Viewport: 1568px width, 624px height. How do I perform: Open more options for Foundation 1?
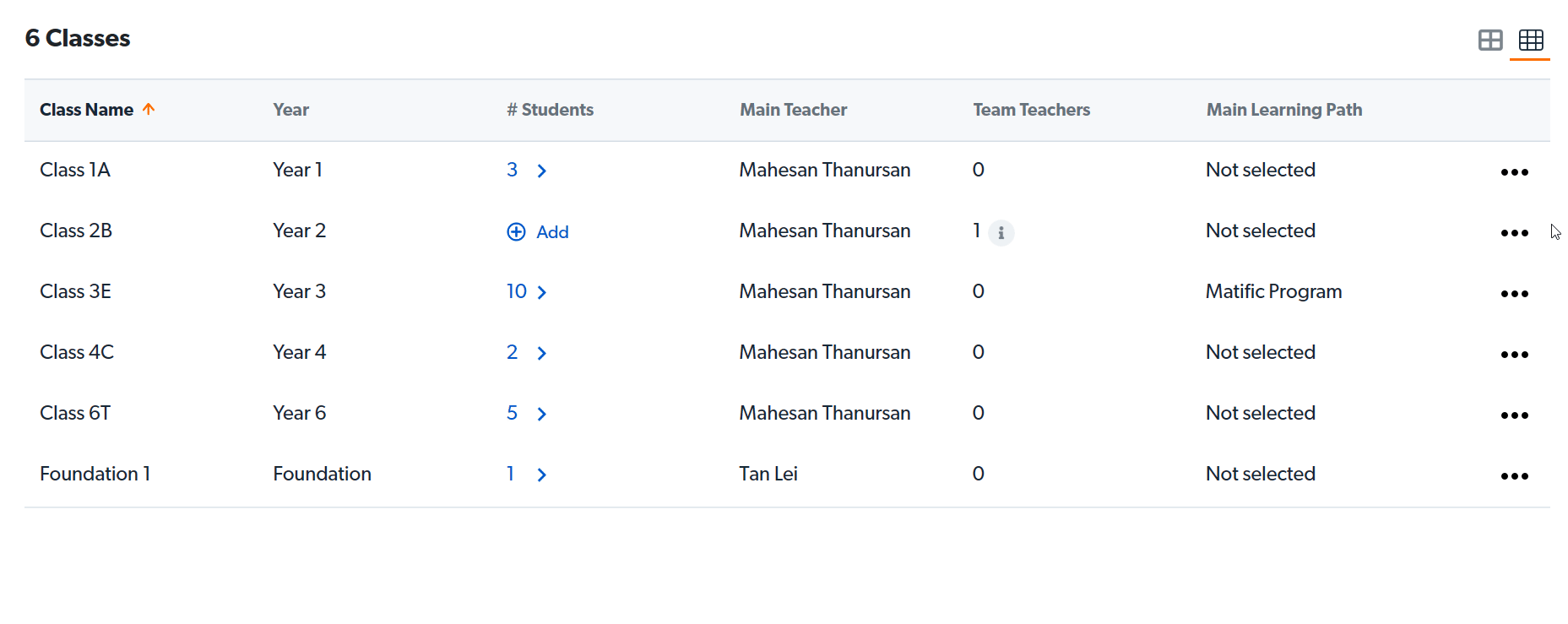(1514, 476)
